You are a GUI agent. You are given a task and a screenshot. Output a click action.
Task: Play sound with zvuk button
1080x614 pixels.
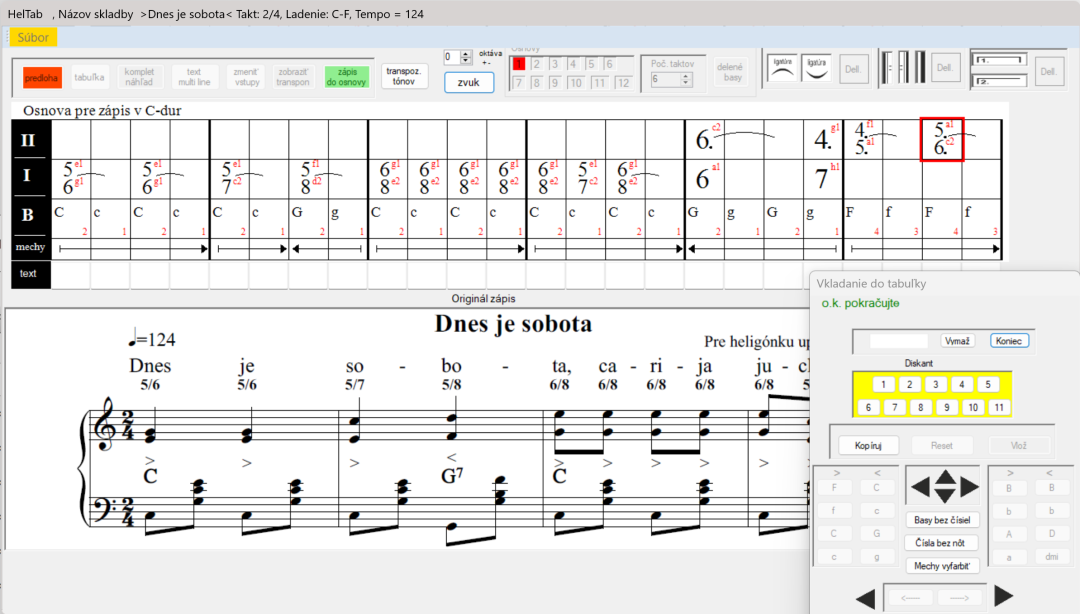(468, 82)
